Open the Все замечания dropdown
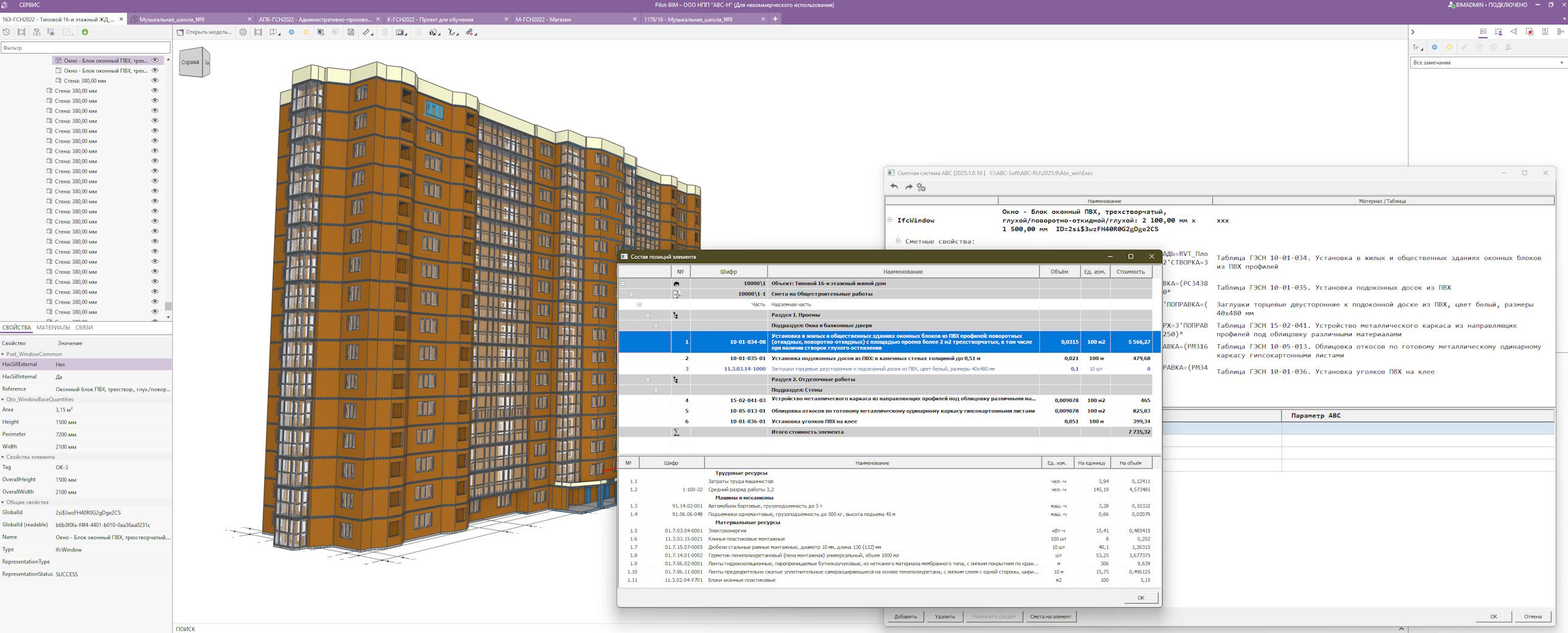Image resolution: width=1568 pixels, height=633 pixels. pos(1487,63)
